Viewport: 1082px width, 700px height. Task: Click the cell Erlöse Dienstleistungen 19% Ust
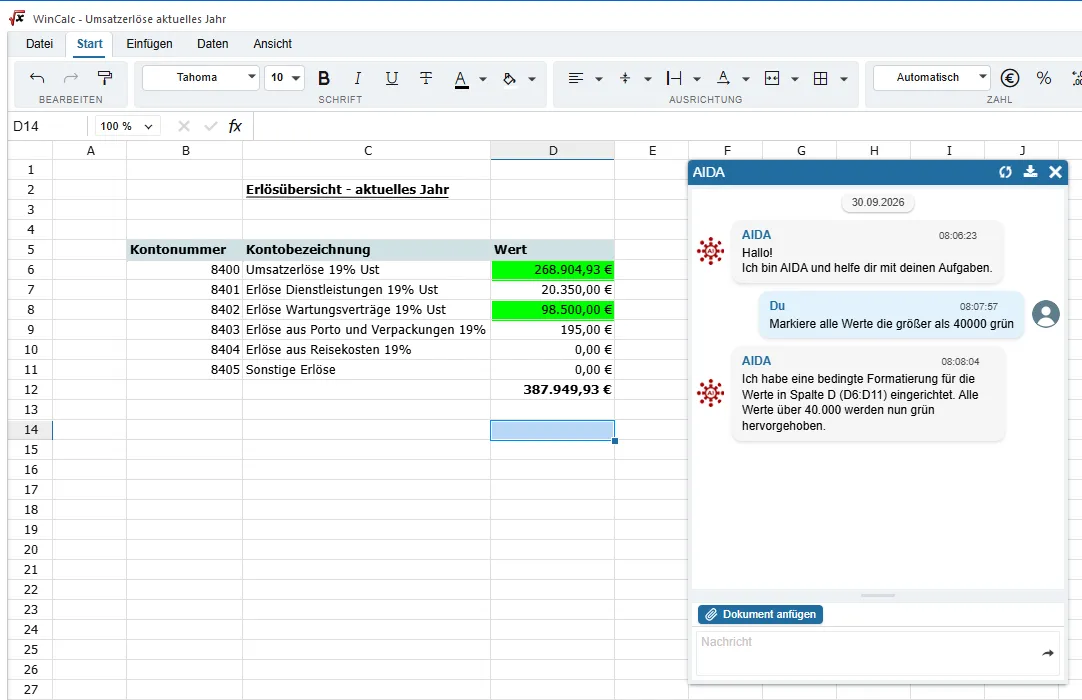pos(366,290)
